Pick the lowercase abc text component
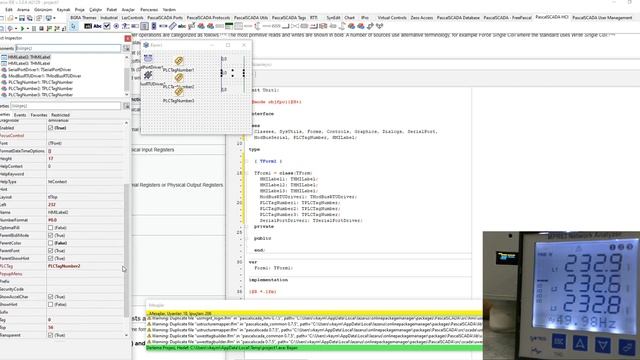Screen dimensions: 640x360 coord(182,26)
